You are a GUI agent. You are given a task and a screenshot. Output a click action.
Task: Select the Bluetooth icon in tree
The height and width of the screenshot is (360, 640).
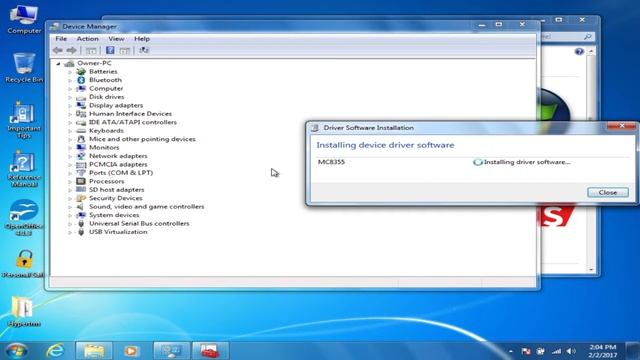pyautogui.click(x=81, y=80)
